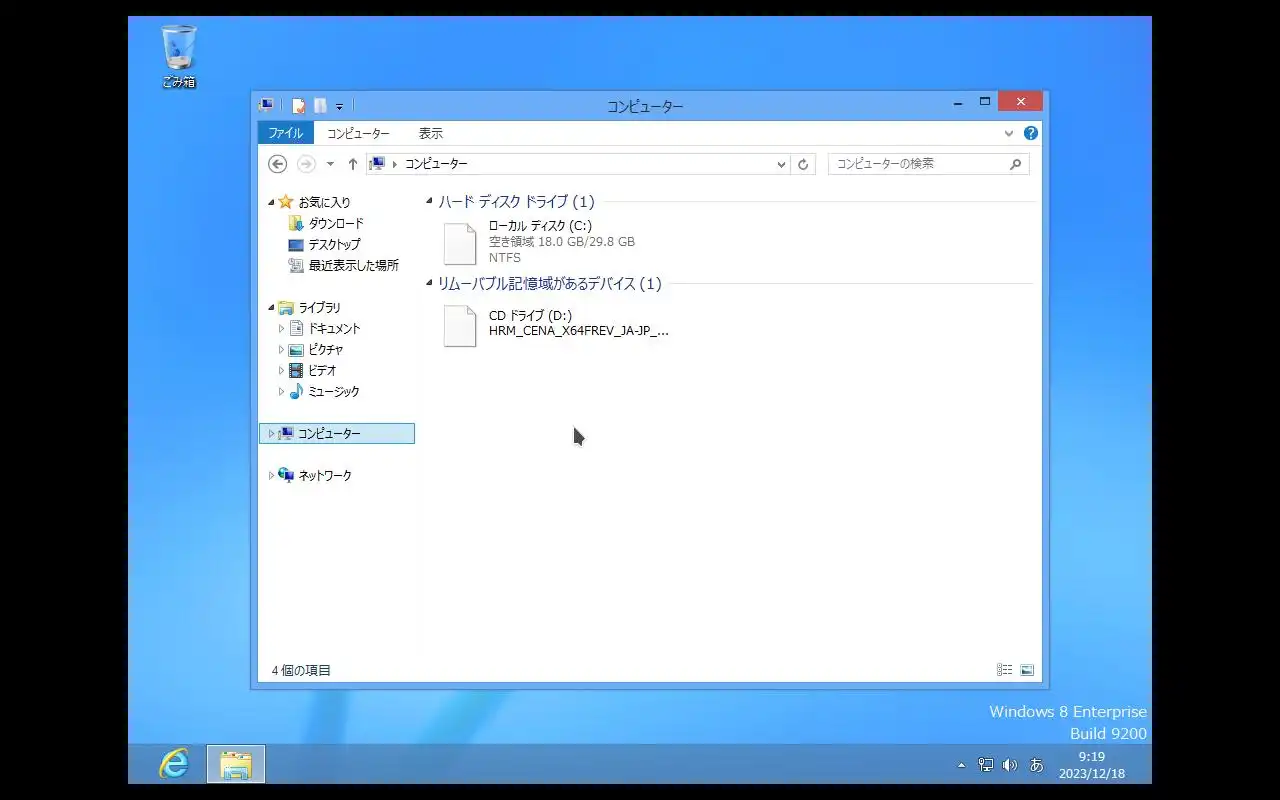Expand the ピクチャ library node
The image size is (1280, 800).
pyautogui.click(x=281, y=350)
